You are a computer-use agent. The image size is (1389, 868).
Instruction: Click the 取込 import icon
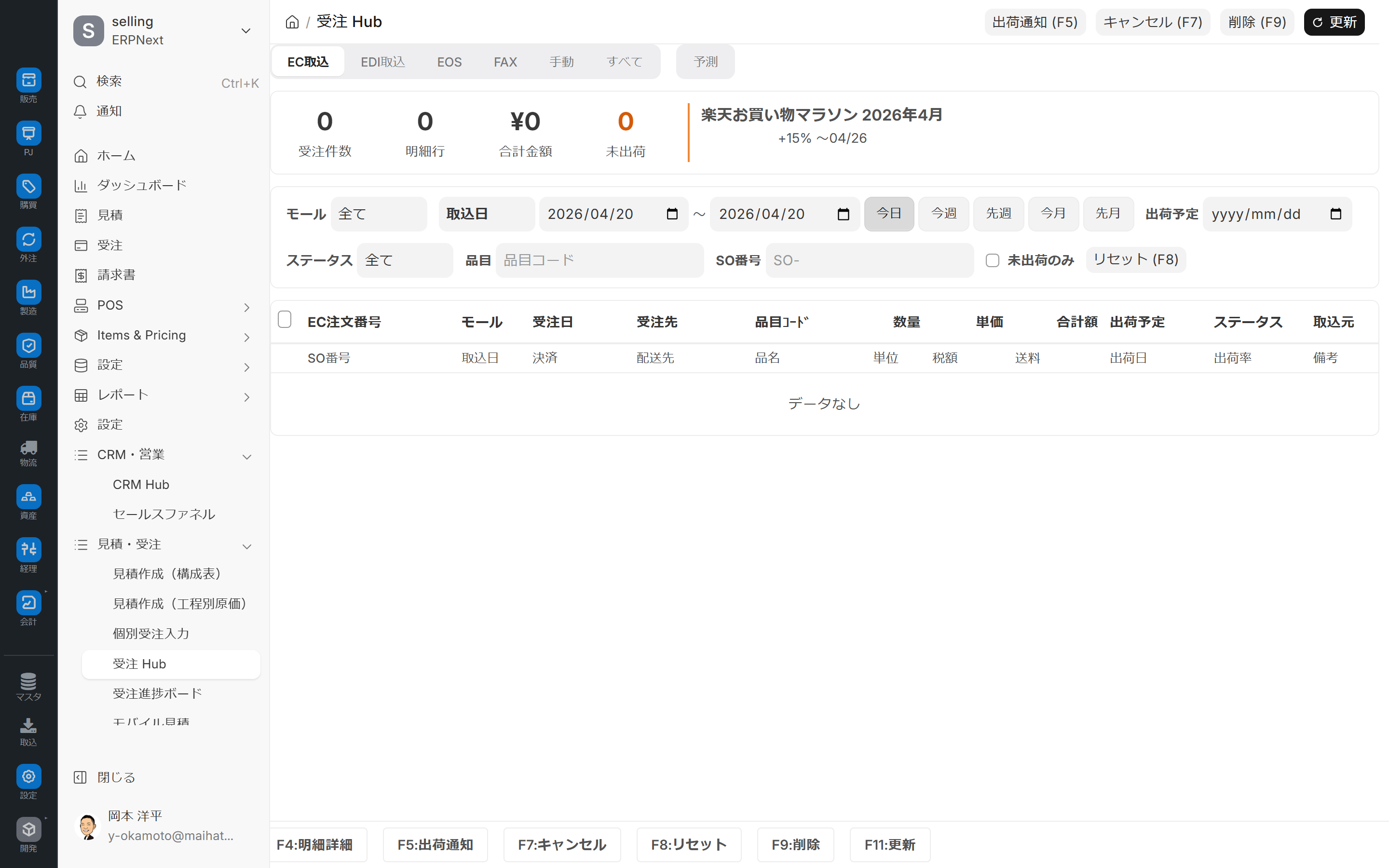pos(28,727)
